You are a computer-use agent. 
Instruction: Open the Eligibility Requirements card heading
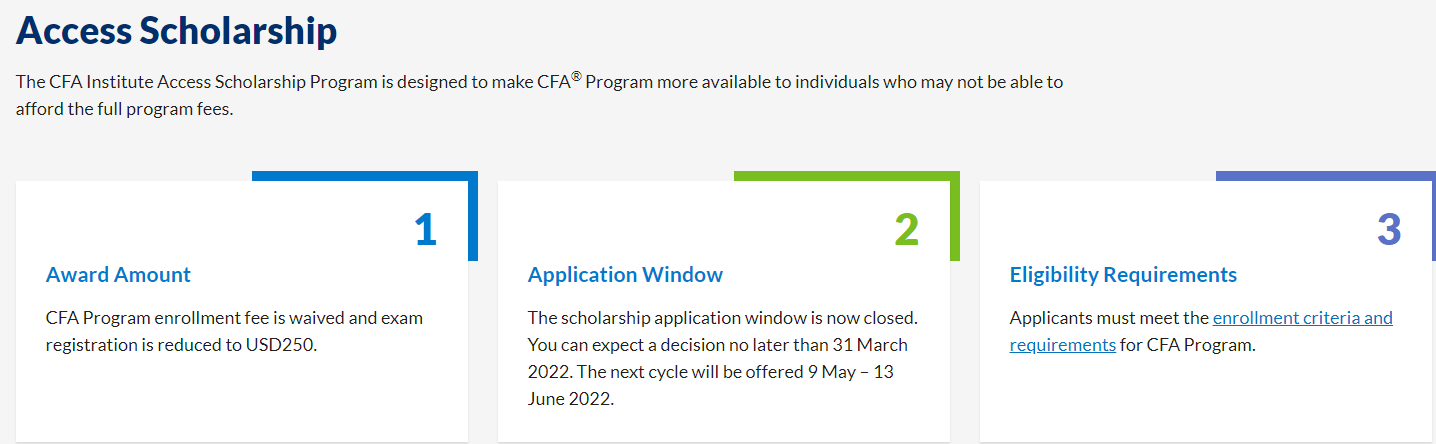1123,274
